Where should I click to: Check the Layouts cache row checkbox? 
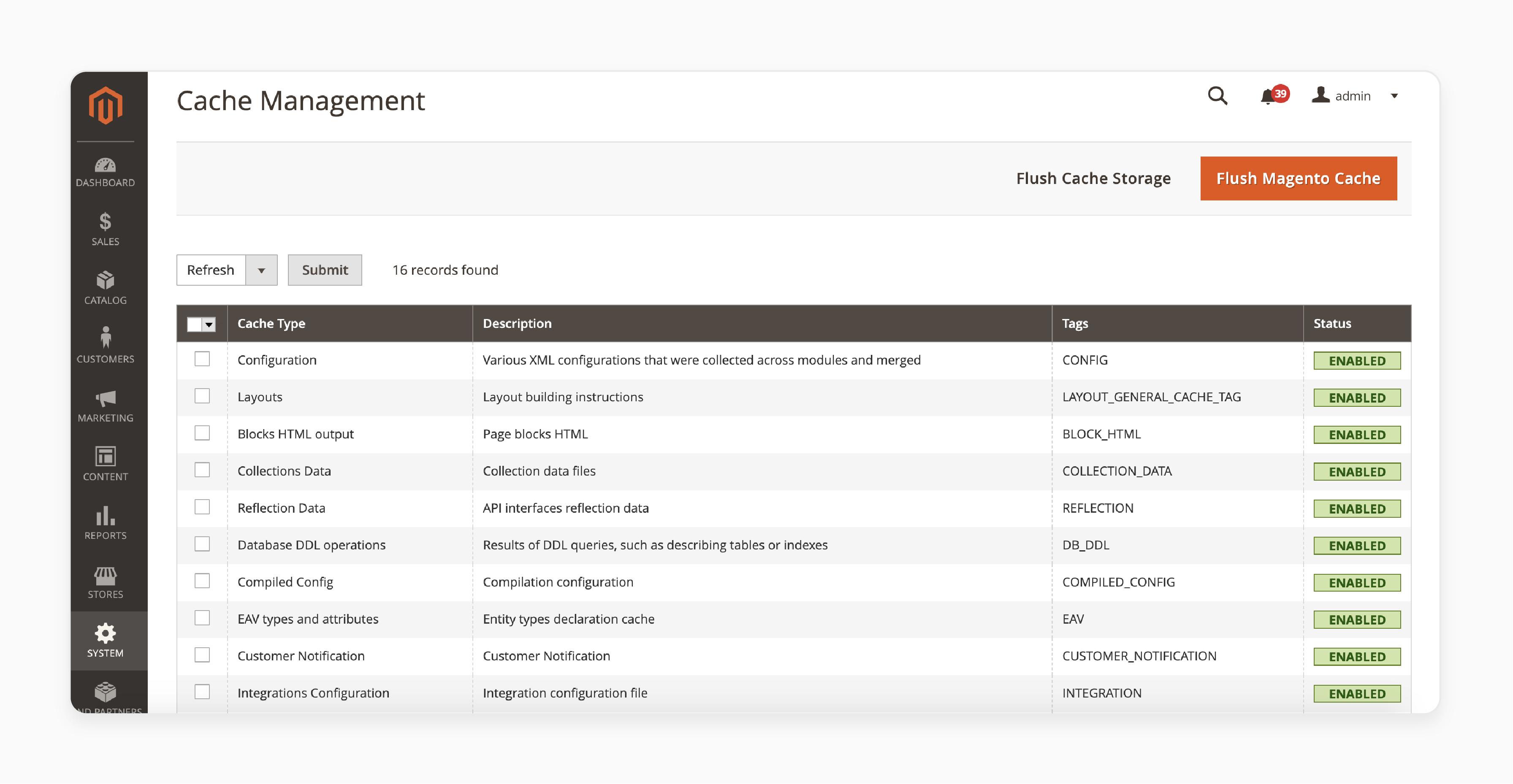(x=202, y=396)
